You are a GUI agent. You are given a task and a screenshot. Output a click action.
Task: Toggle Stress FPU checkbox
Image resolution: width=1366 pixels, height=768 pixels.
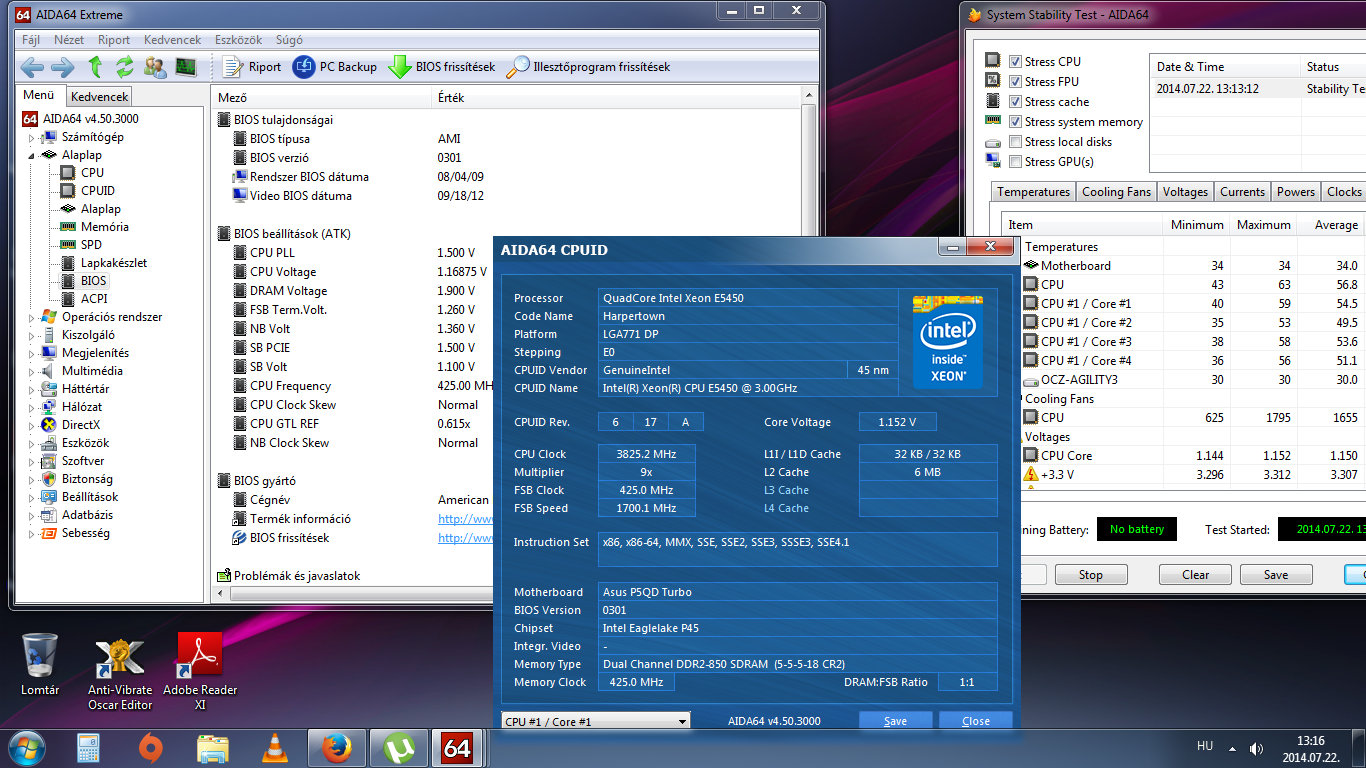(1016, 82)
